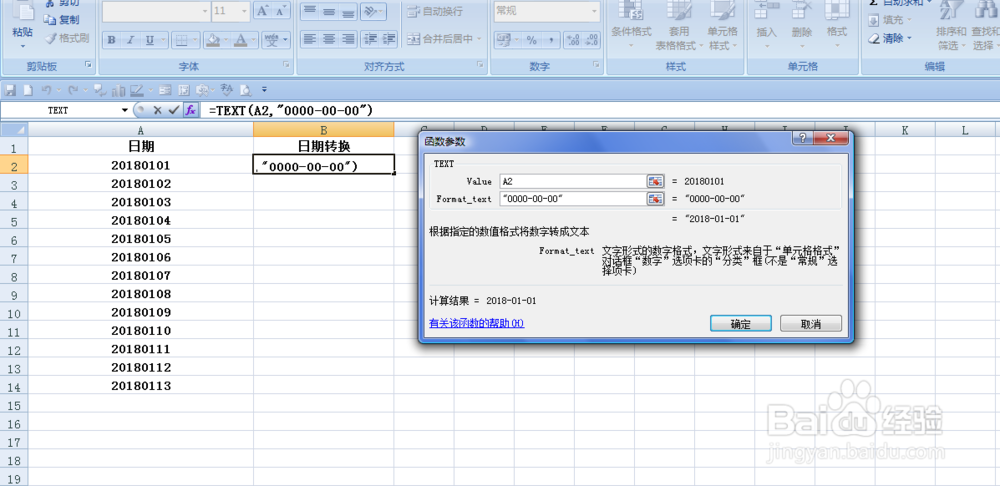Click the New document icon in quick toolbar
Viewport: 1000px width, 486px height.
pyautogui.click(x=27, y=90)
